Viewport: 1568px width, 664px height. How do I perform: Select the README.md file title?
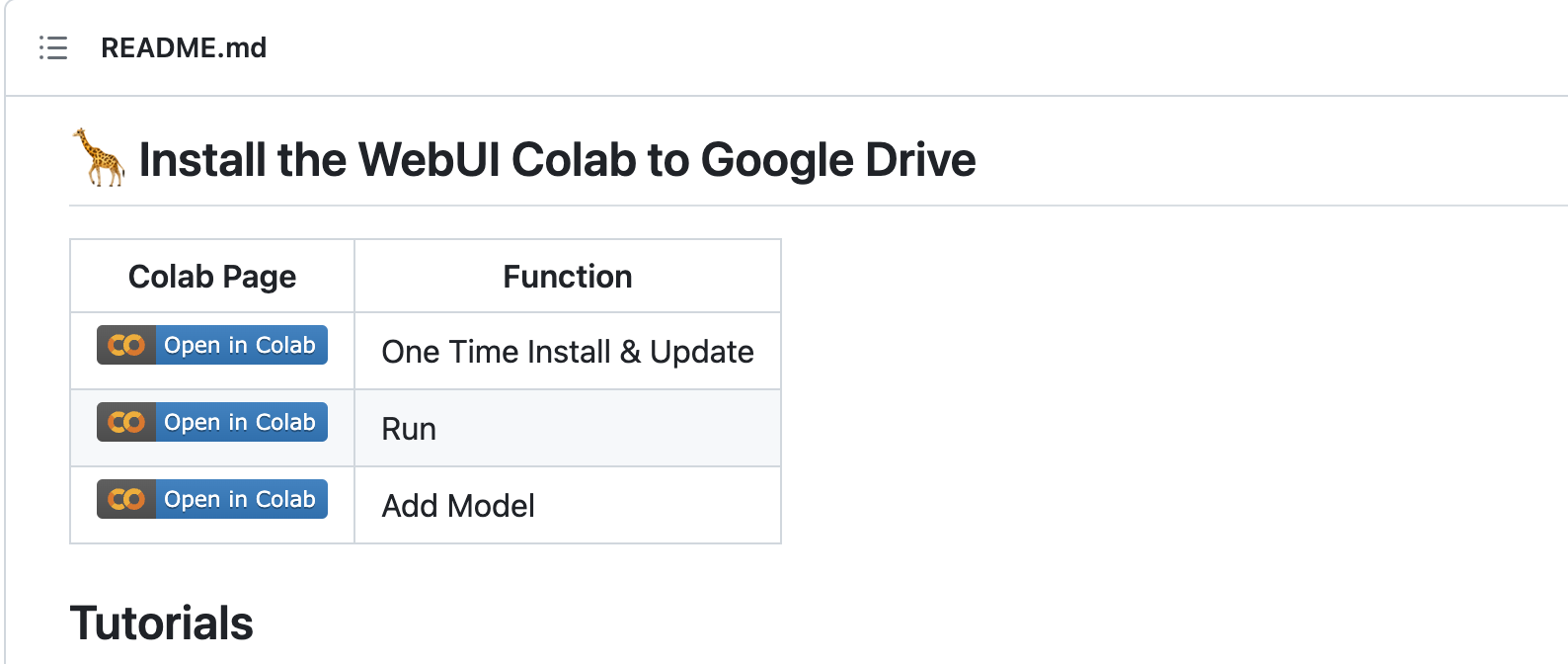click(x=184, y=47)
